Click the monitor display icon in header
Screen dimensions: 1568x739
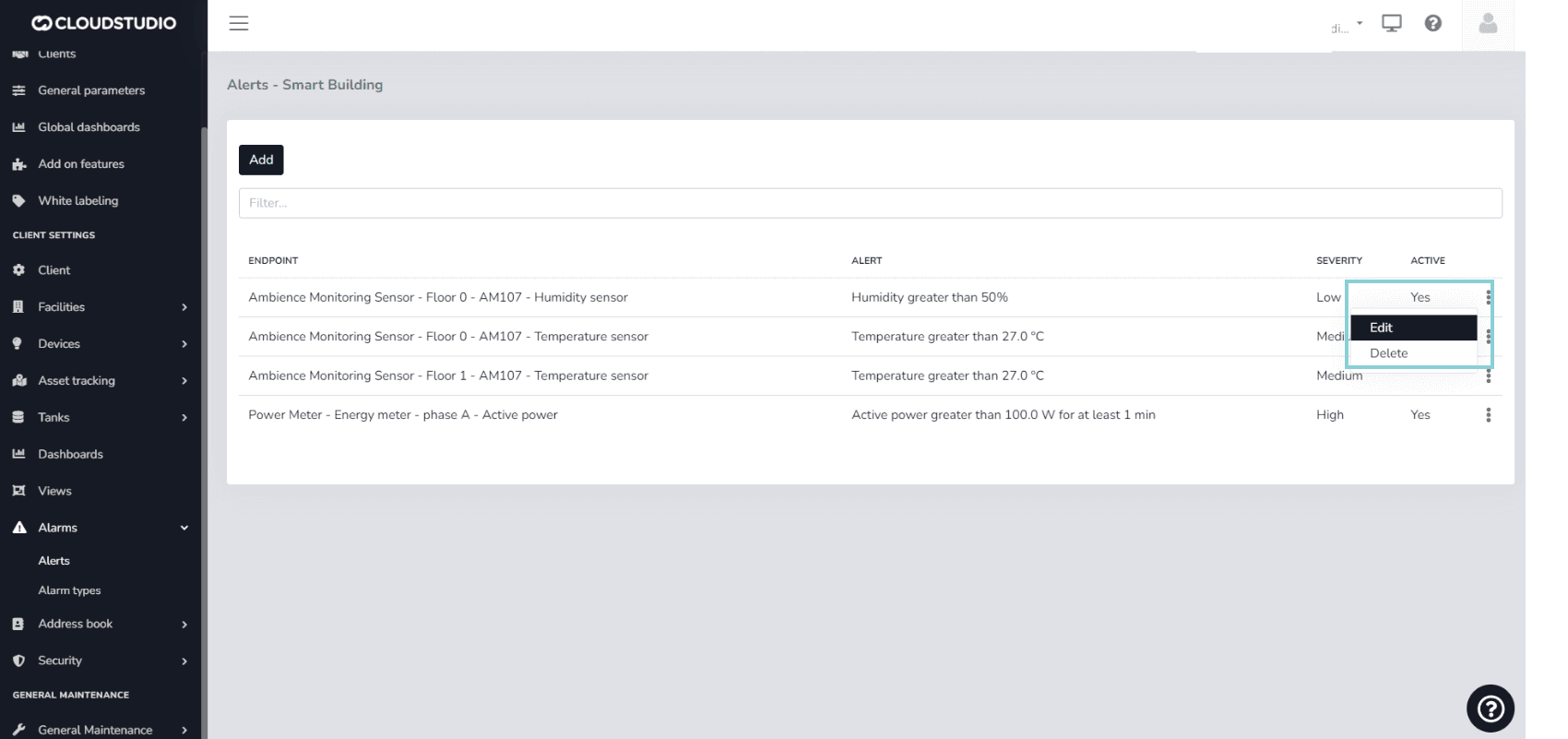pyautogui.click(x=1391, y=24)
